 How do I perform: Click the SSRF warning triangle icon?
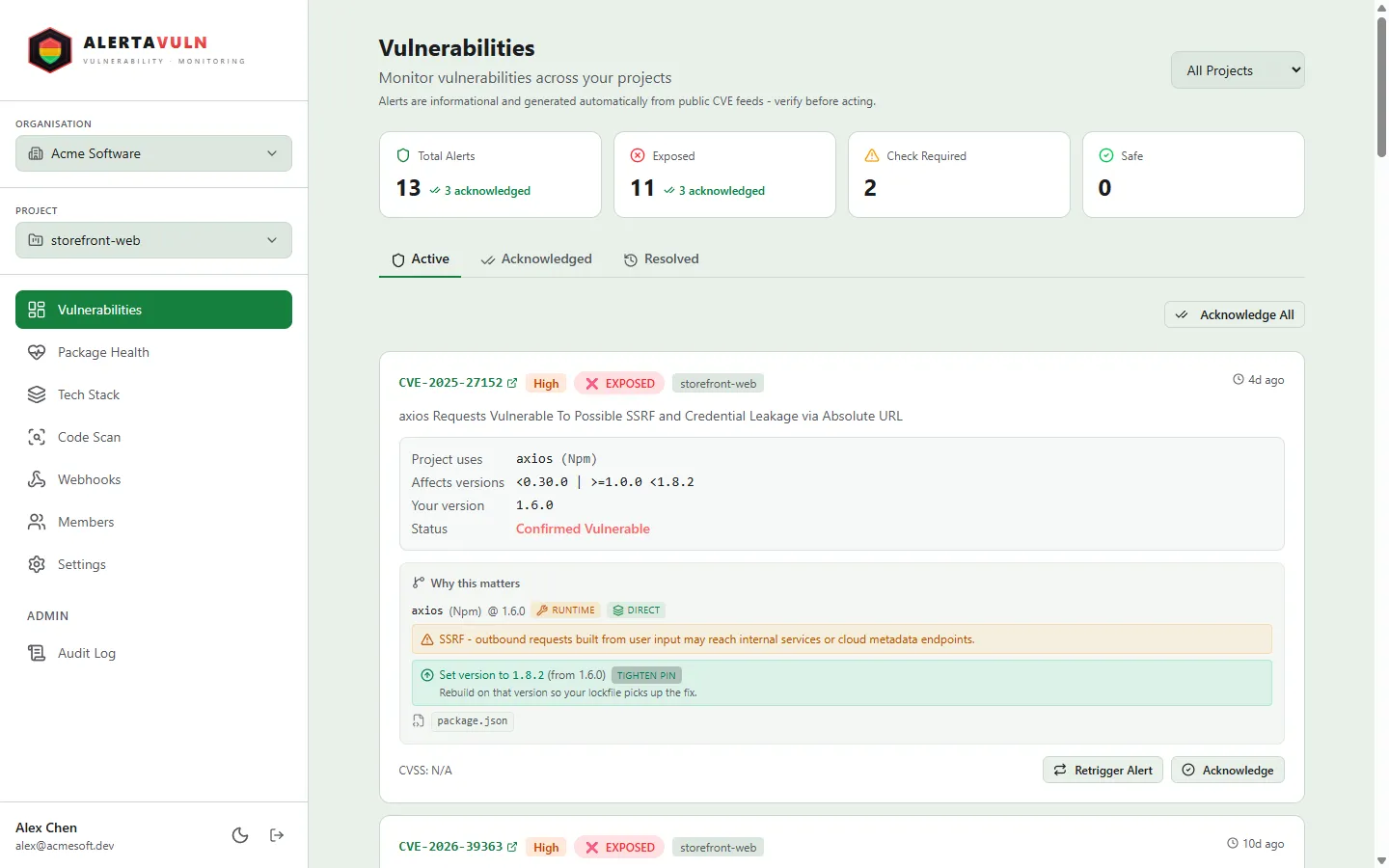(x=427, y=639)
